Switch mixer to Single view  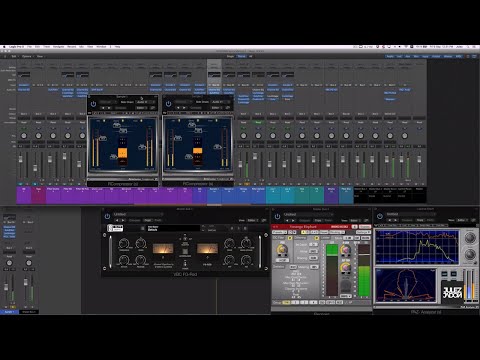pos(230,56)
